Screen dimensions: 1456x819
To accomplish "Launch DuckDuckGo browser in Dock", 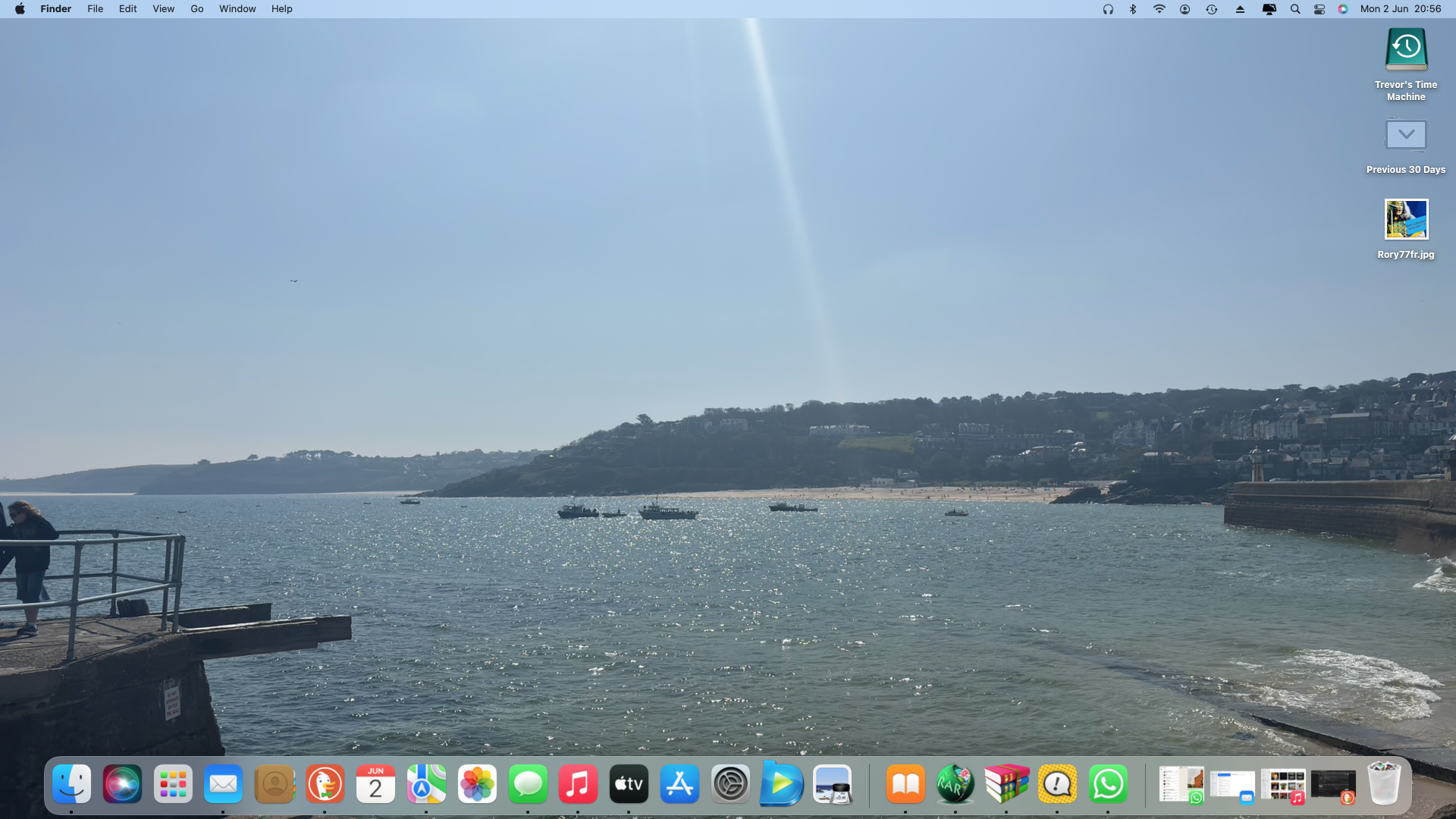I will coord(325,784).
